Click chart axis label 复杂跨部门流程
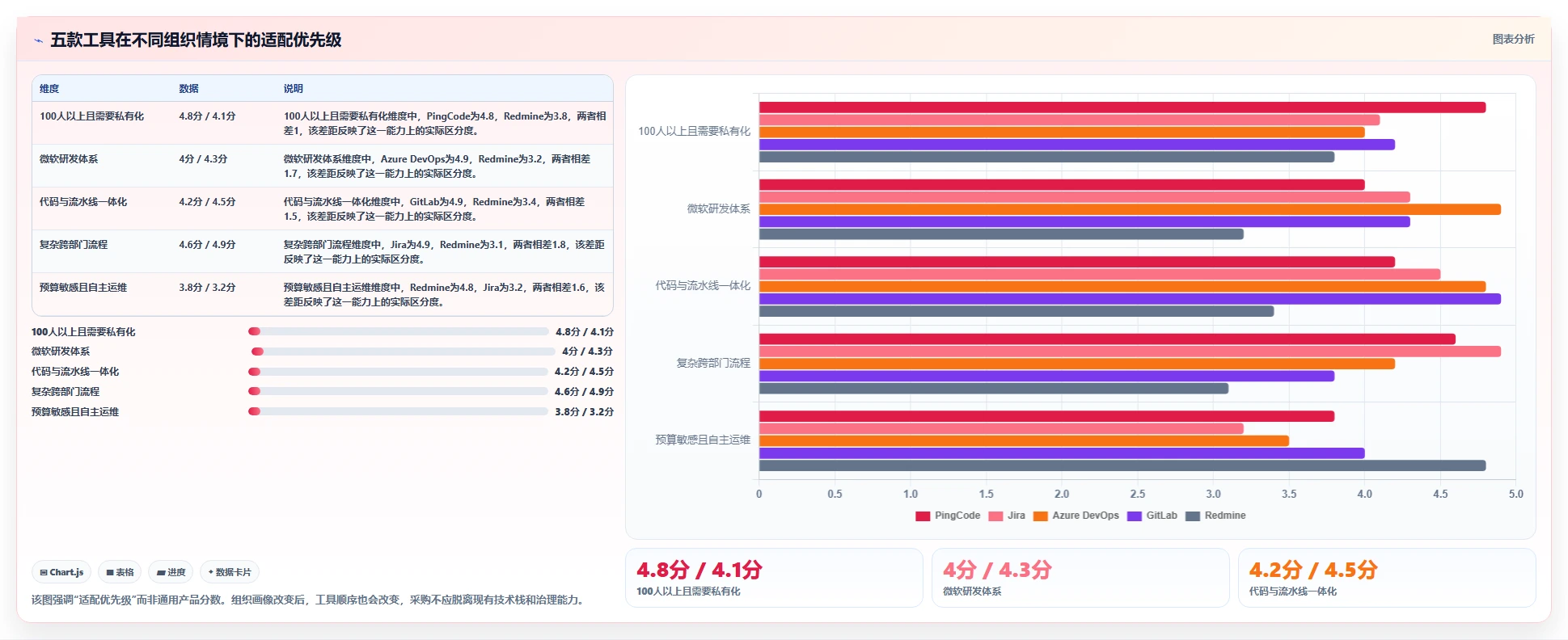 pos(713,363)
